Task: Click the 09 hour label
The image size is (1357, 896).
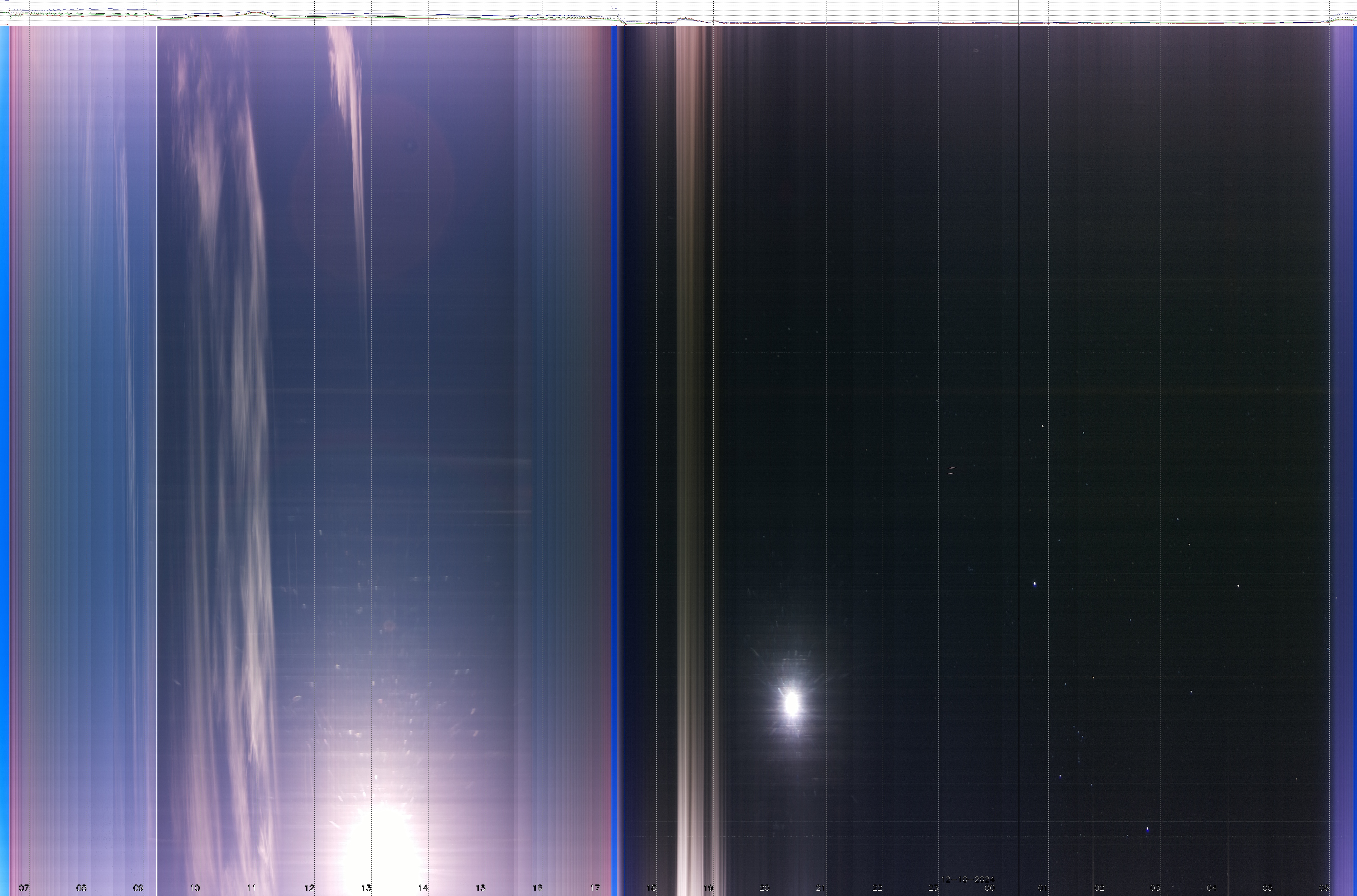Action: pos(138,888)
